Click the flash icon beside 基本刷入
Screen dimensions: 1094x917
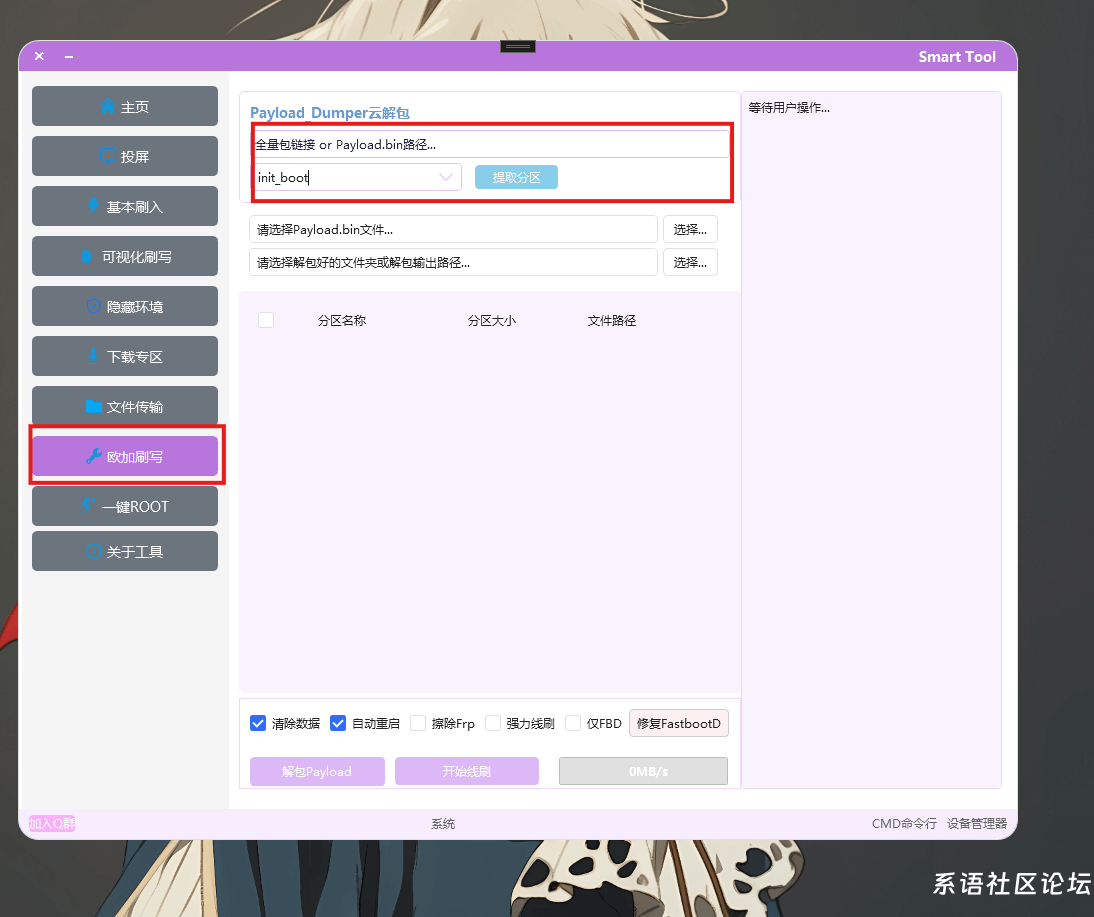click(x=94, y=206)
